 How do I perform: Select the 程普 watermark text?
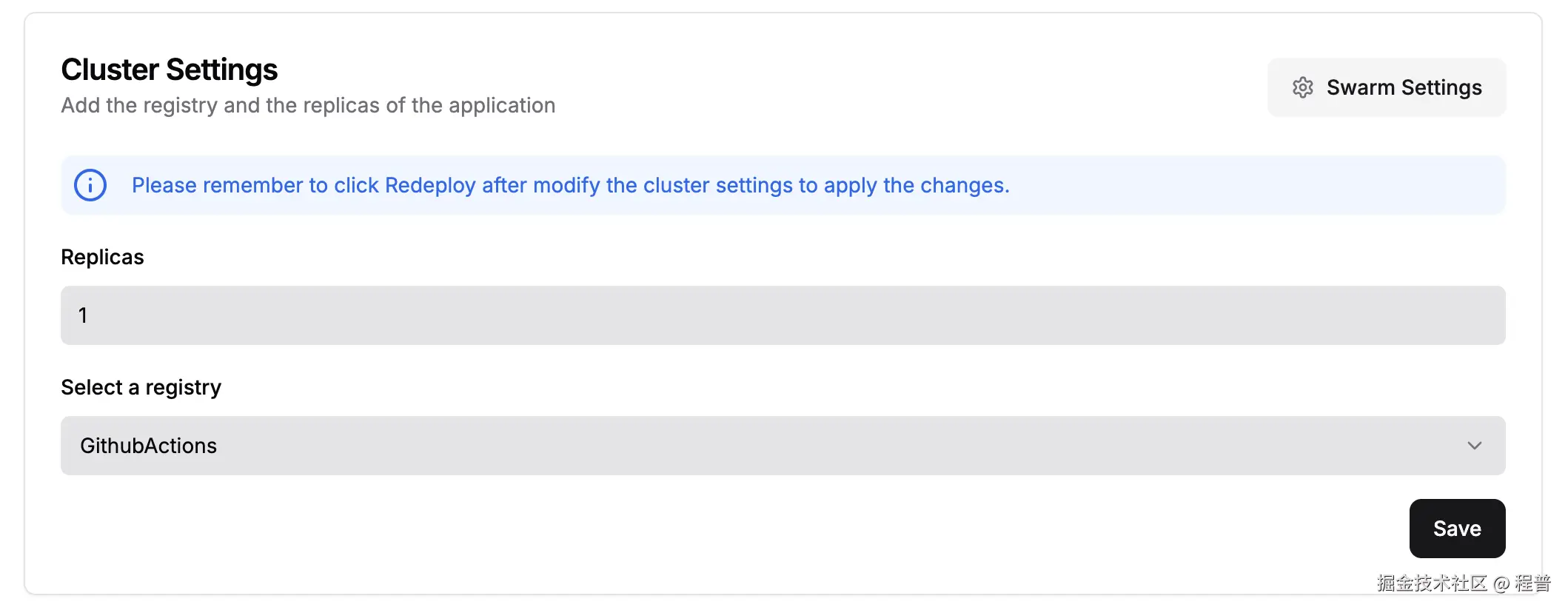1535,583
